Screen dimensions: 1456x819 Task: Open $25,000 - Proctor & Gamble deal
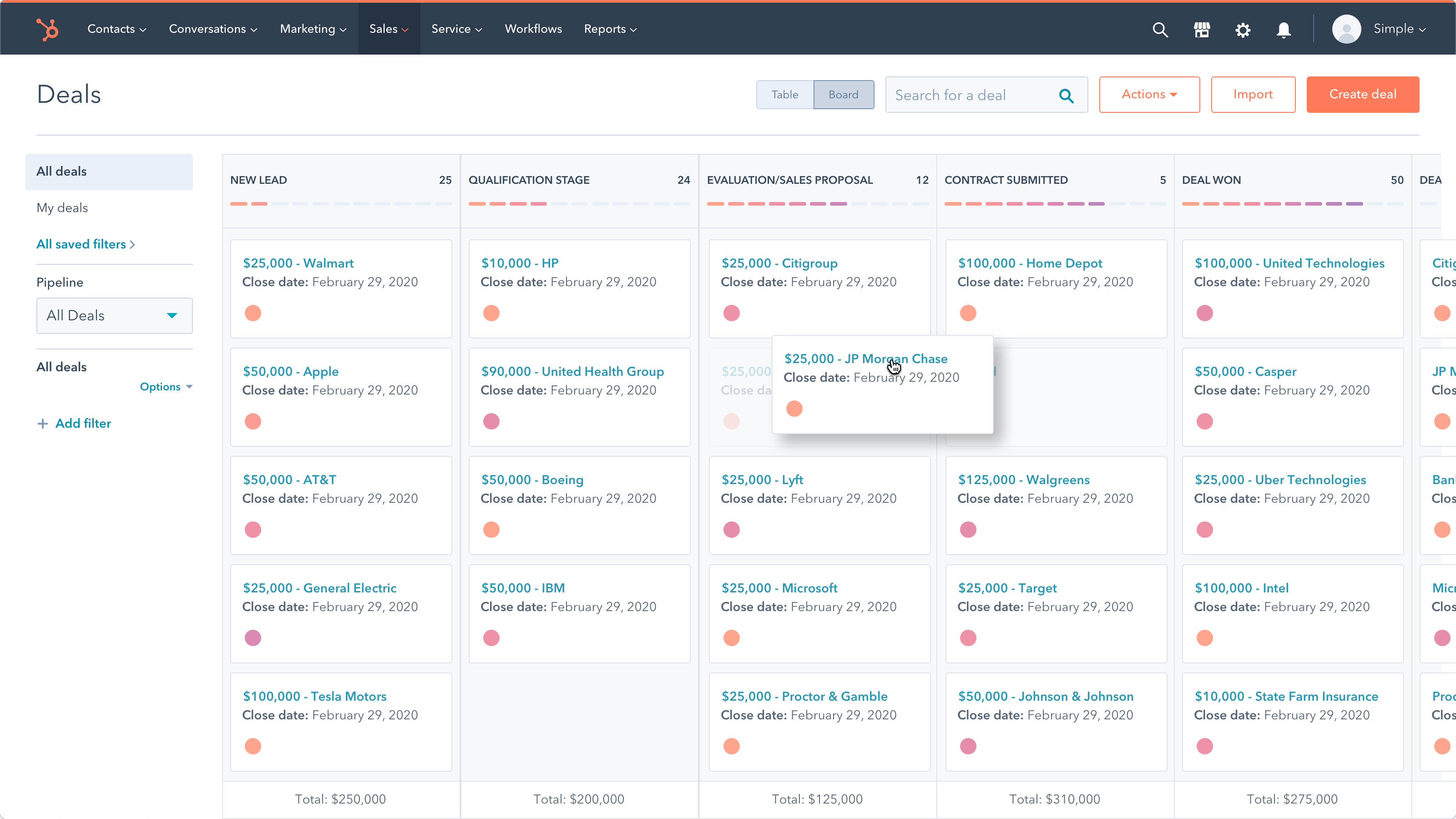point(804,696)
